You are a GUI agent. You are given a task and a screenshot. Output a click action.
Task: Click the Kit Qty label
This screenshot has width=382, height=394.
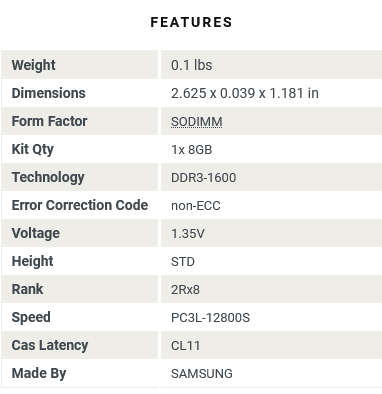(33, 149)
